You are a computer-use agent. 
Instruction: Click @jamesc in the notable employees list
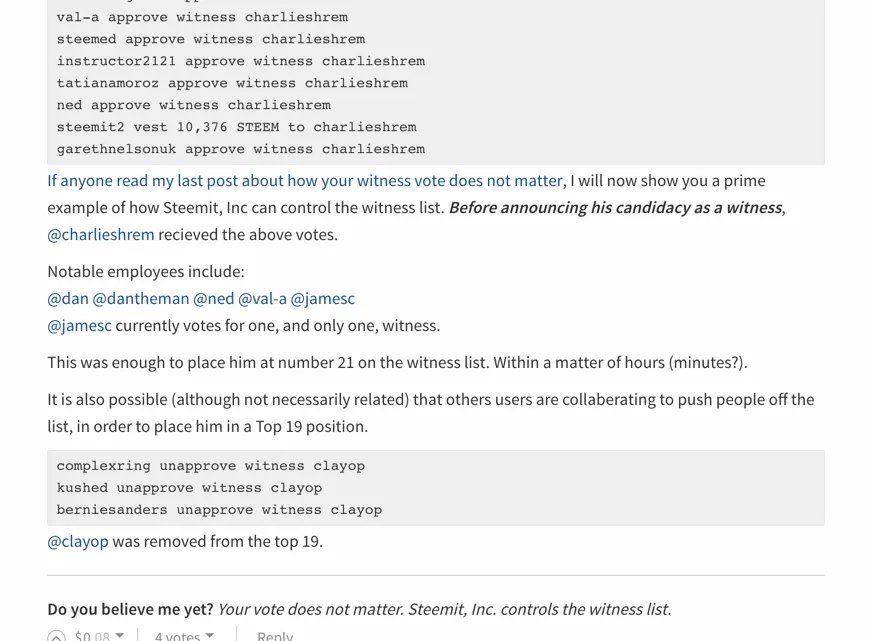point(323,299)
